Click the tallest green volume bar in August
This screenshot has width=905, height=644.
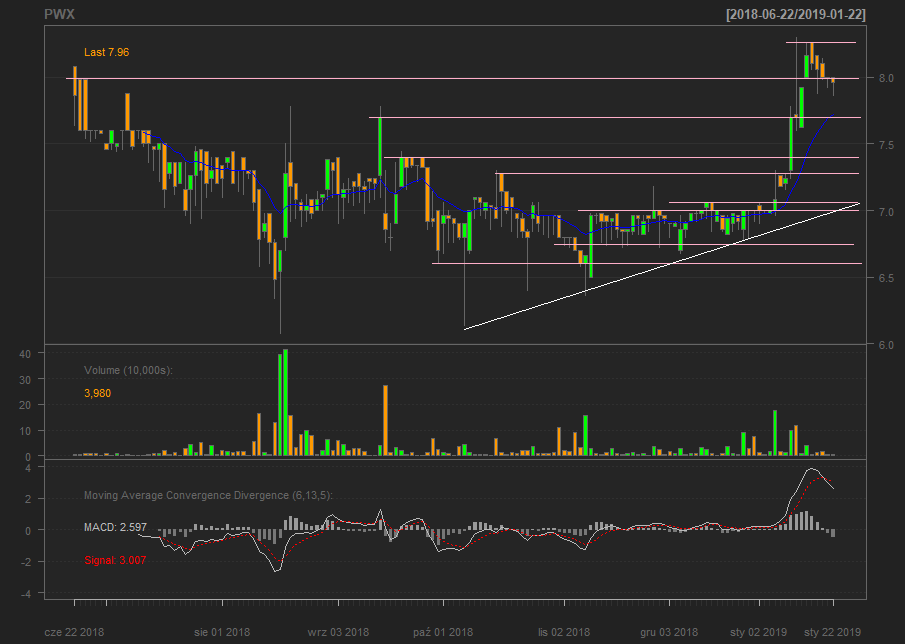pyautogui.click(x=285, y=402)
